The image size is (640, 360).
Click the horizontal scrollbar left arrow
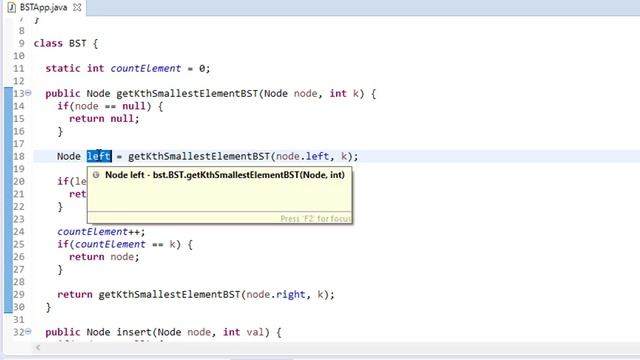tap(38, 348)
